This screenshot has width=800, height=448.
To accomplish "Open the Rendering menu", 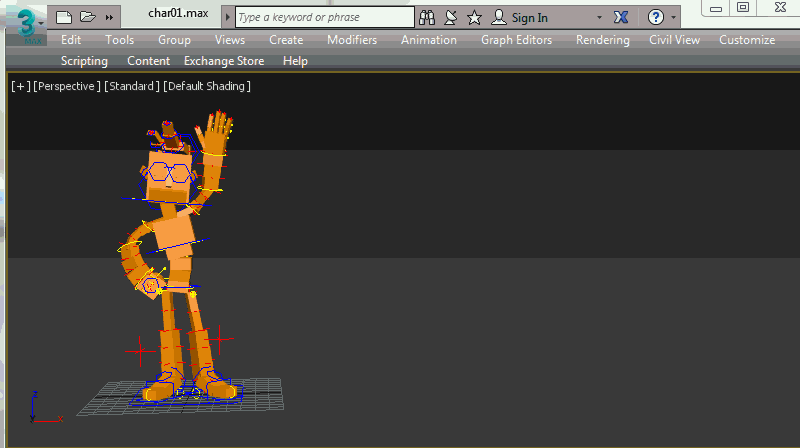I will 602,40.
